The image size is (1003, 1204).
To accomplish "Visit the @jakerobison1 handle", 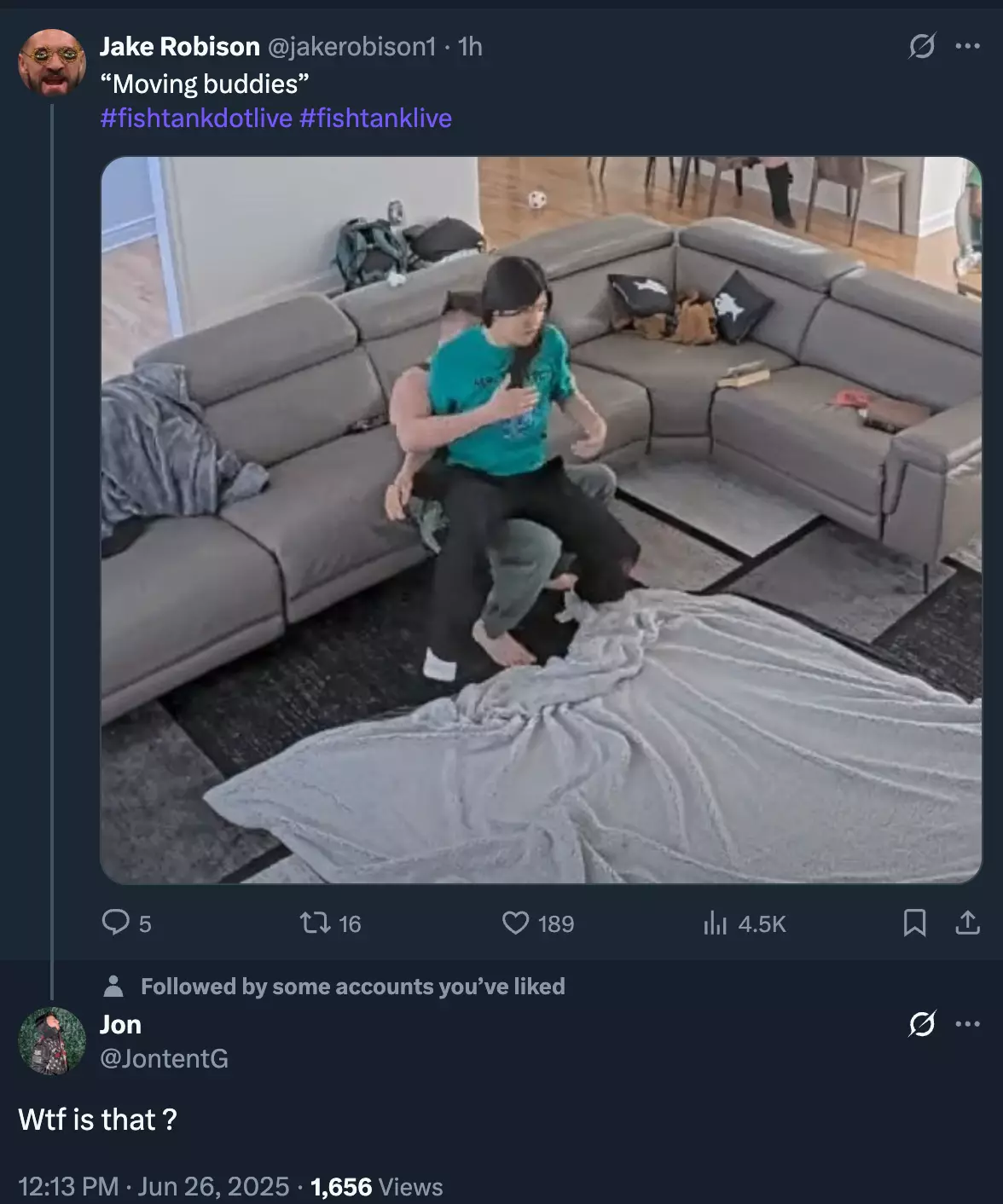I will coord(352,46).
